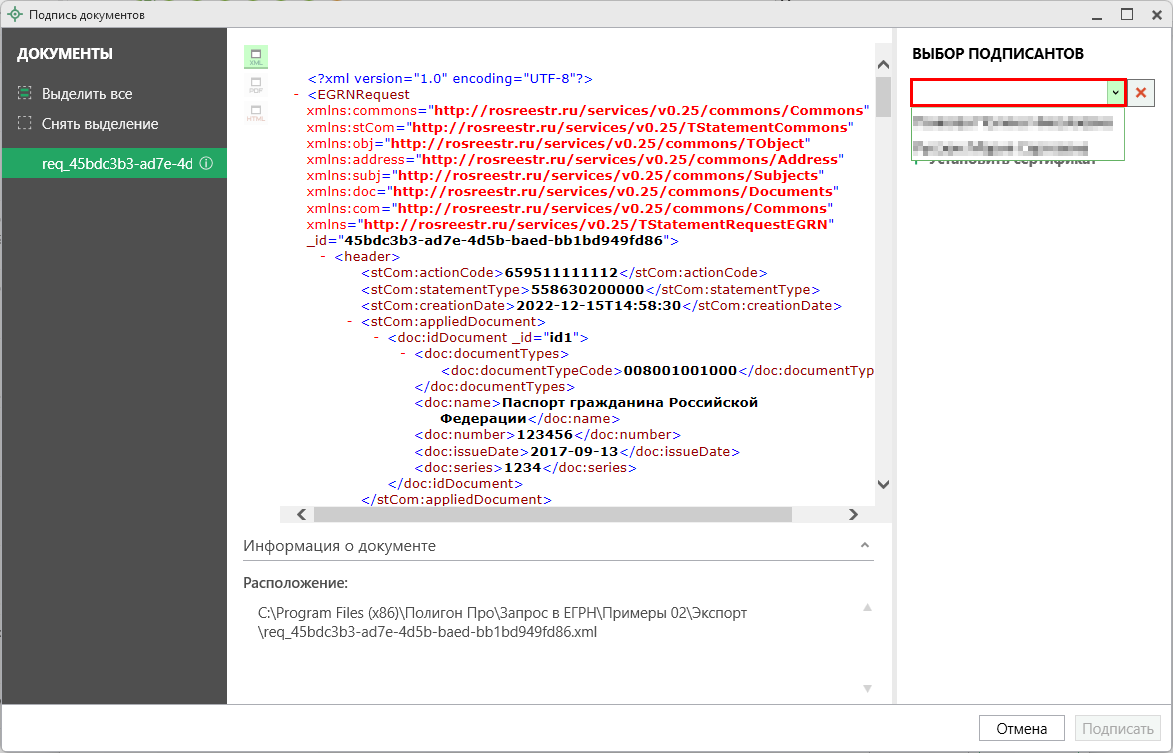Collapse the stCom:appliedDocument XML node
This screenshot has width=1173, height=753.
pos(350,322)
